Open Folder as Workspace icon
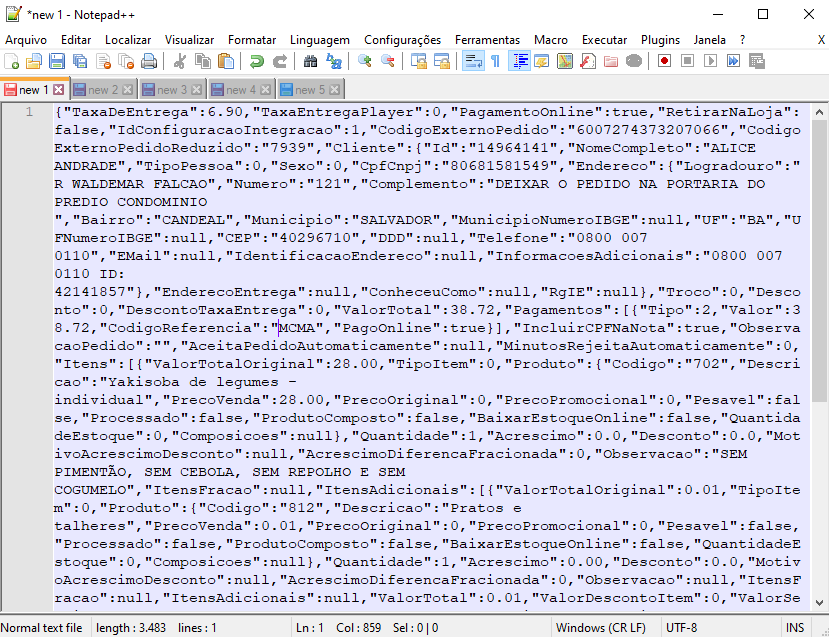Viewport: 829px width, 637px height. [611, 61]
